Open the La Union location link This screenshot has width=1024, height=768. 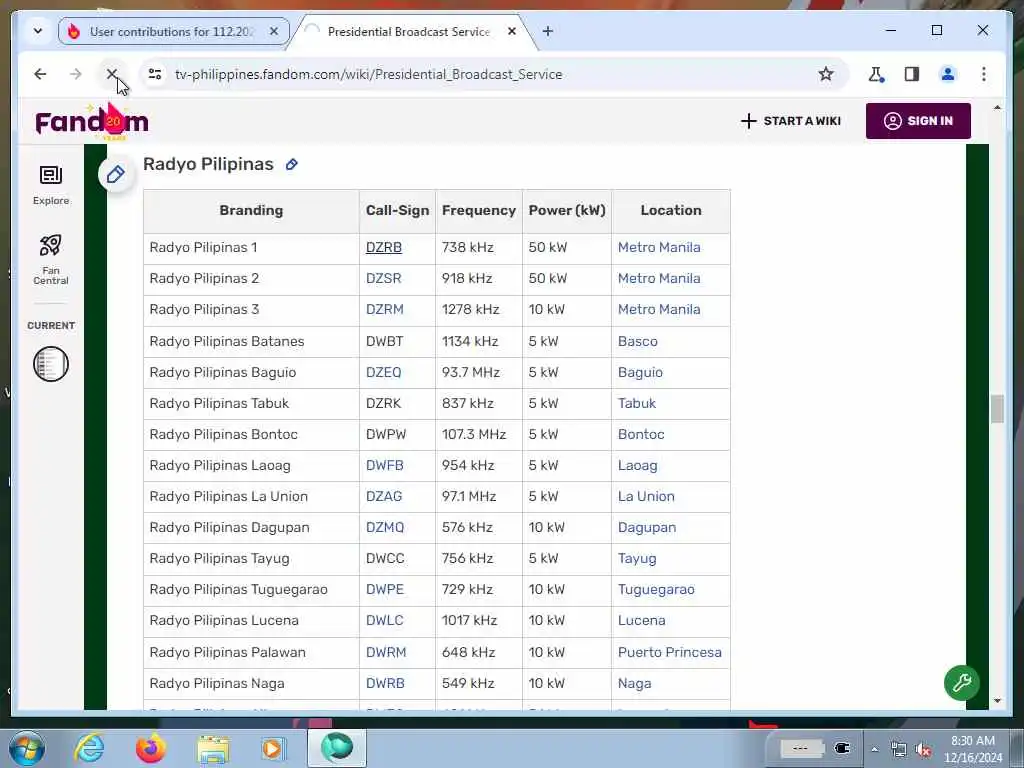pos(646,496)
